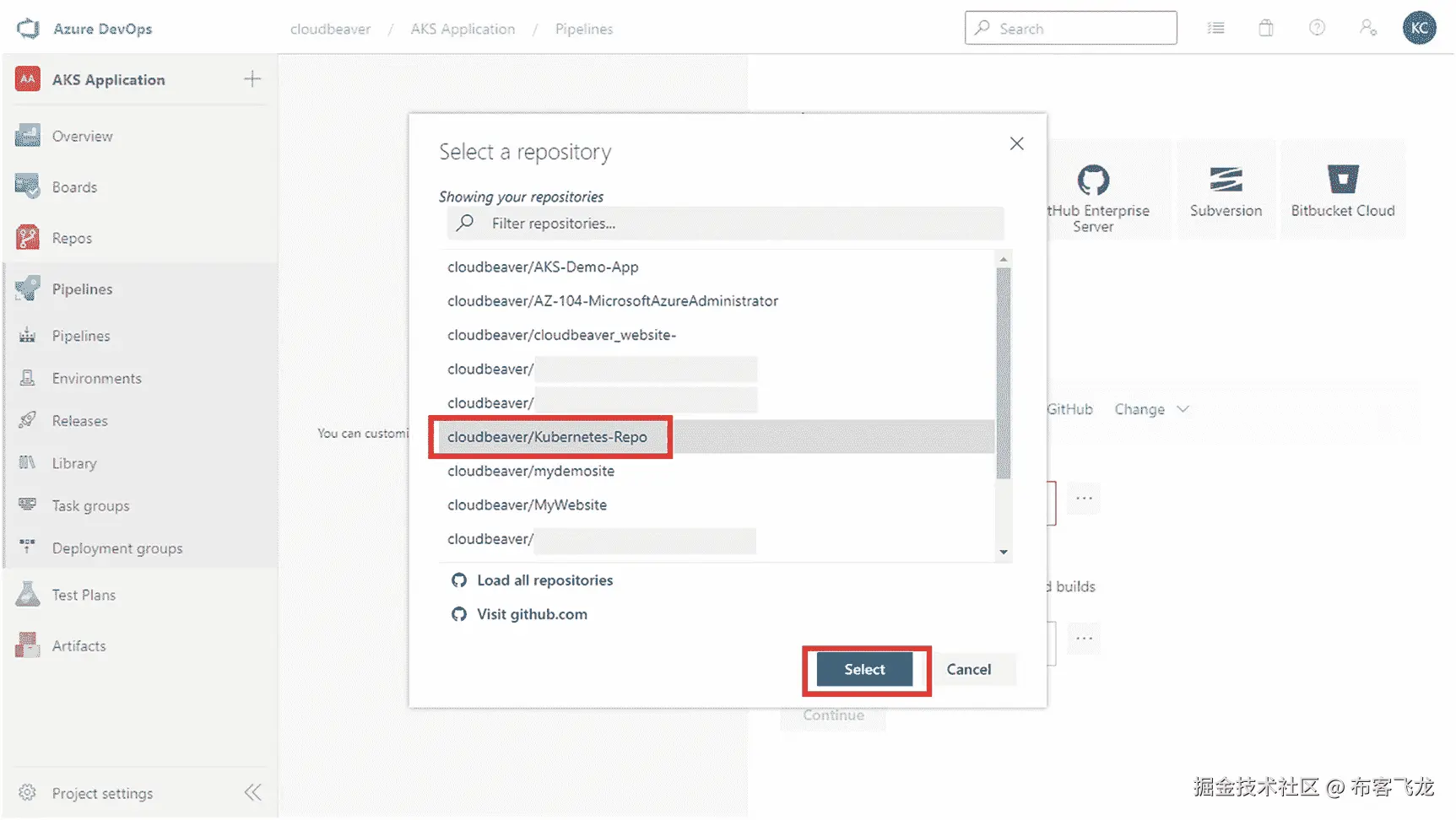Click the ellipsis button below builds label
Viewport: 1456px width, 820px height.
point(1085,639)
